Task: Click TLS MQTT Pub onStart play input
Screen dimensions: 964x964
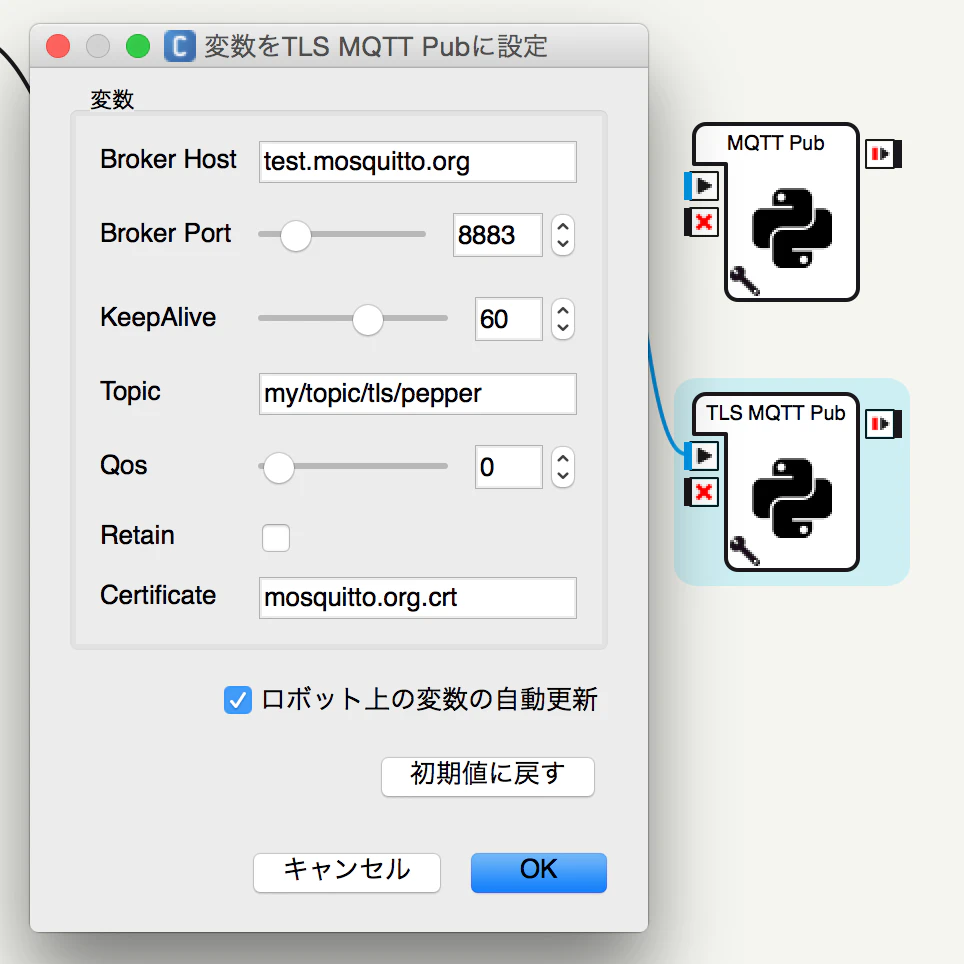Action: tap(702, 456)
